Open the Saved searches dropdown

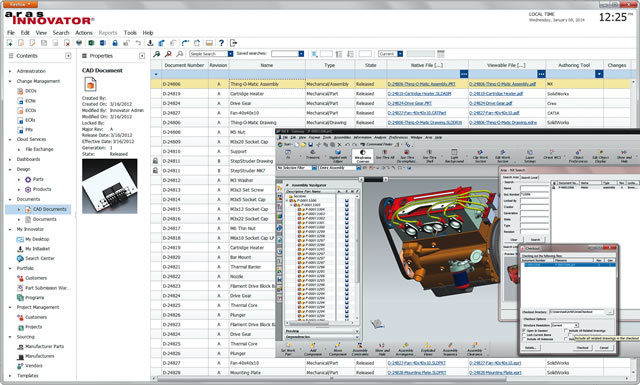(x=301, y=54)
